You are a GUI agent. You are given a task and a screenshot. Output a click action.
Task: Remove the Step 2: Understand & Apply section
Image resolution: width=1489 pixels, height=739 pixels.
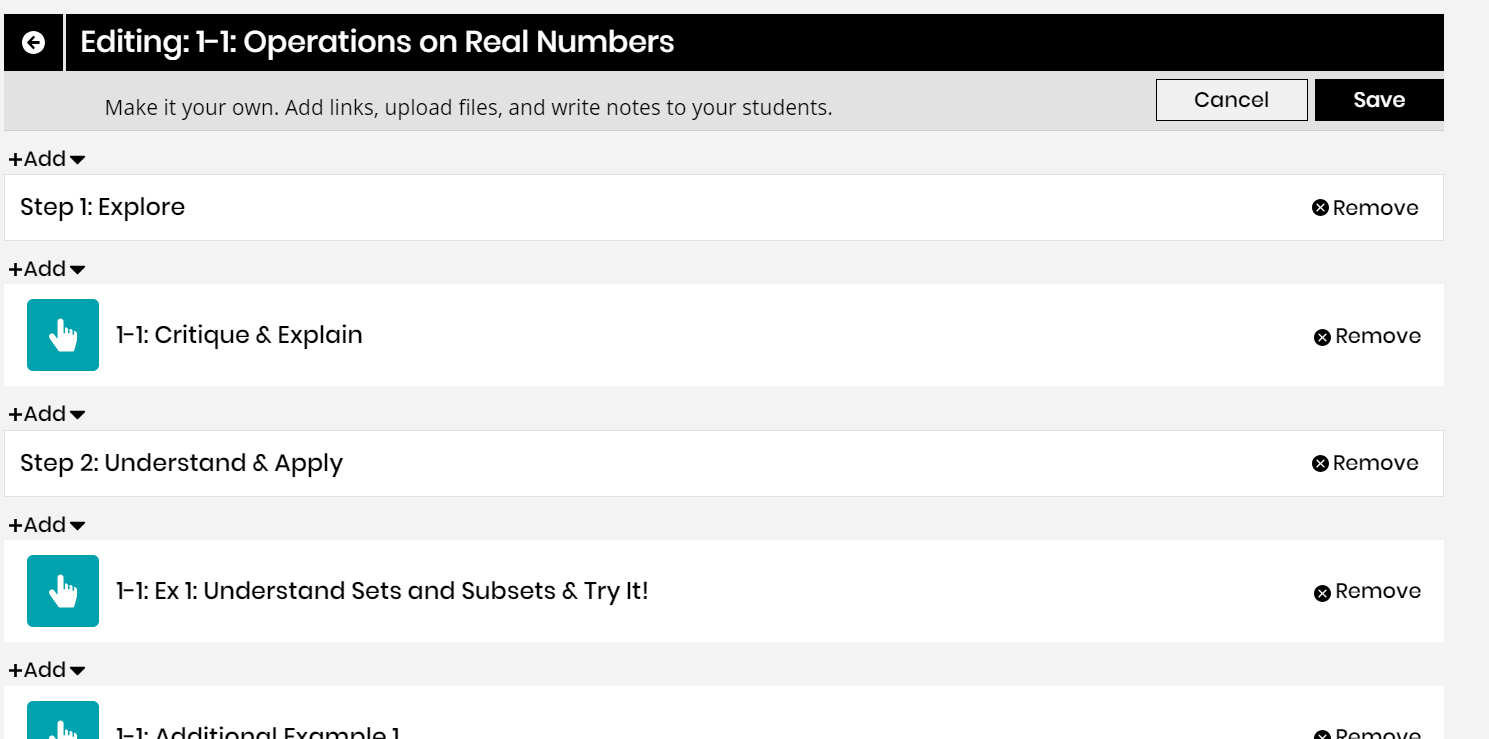click(1365, 463)
